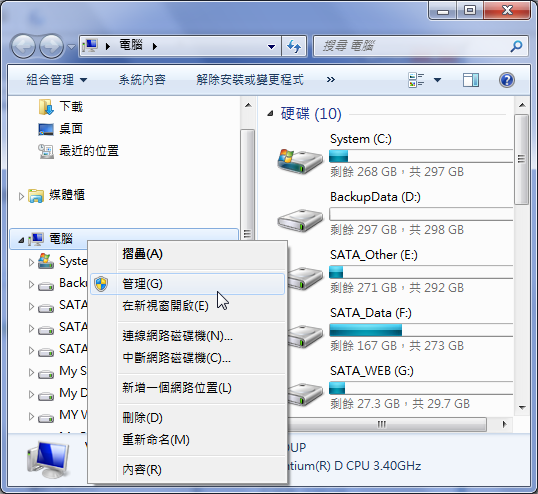Image resolution: width=538 pixels, height=494 pixels.
Task: Click the back navigation arrow
Action: pyautogui.click(x=23, y=46)
